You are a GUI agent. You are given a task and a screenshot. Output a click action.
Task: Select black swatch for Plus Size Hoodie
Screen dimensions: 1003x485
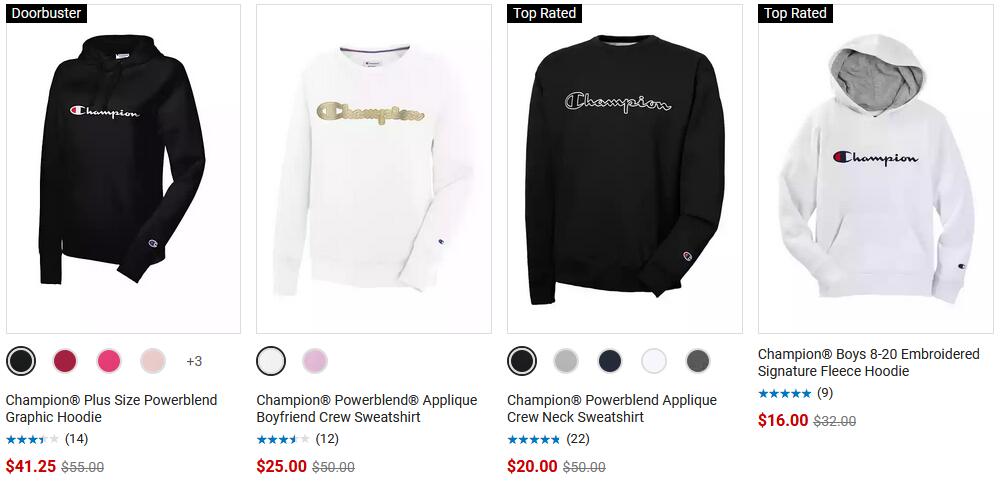[21, 361]
